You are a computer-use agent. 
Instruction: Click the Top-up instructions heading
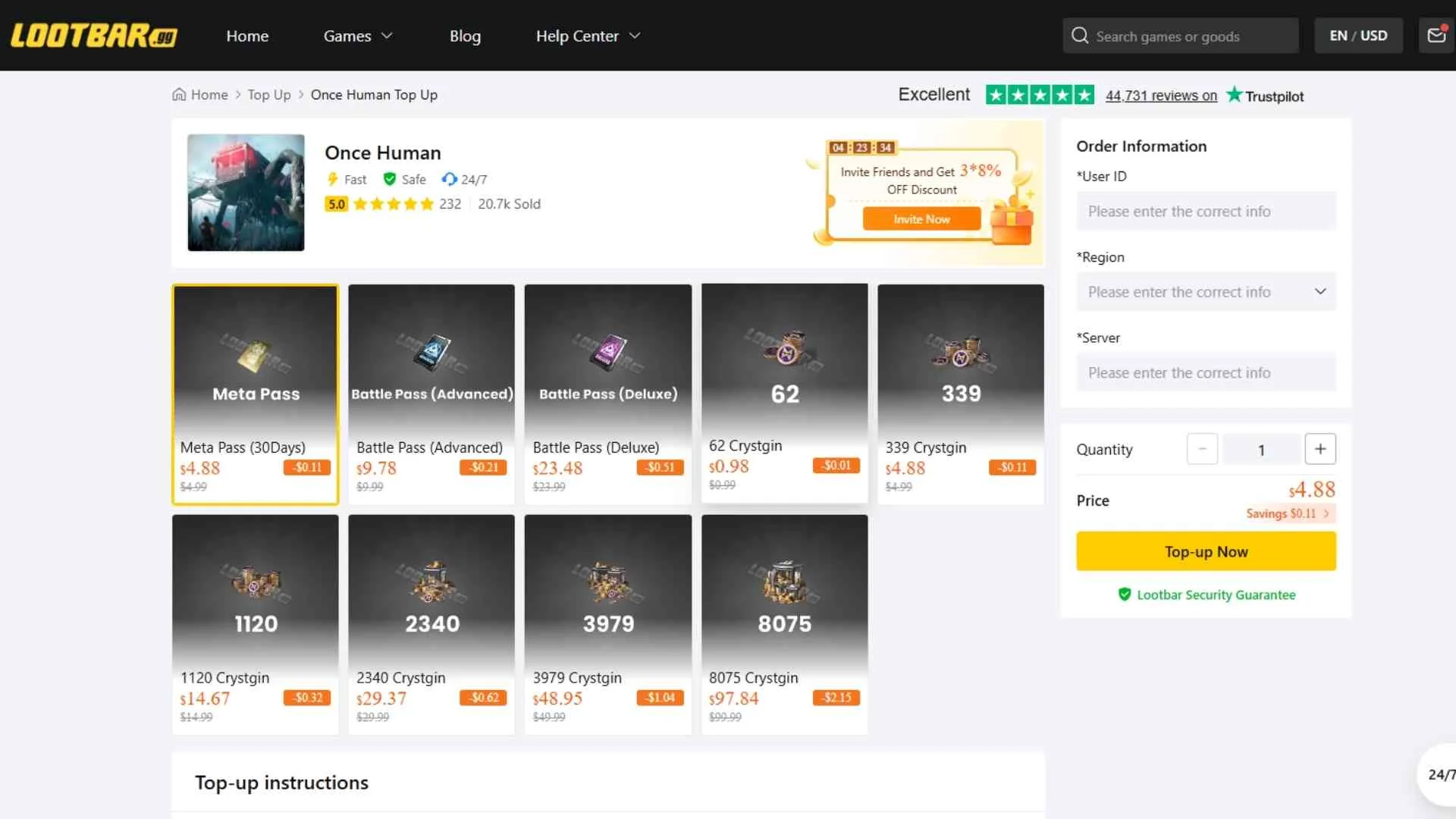pos(281,783)
